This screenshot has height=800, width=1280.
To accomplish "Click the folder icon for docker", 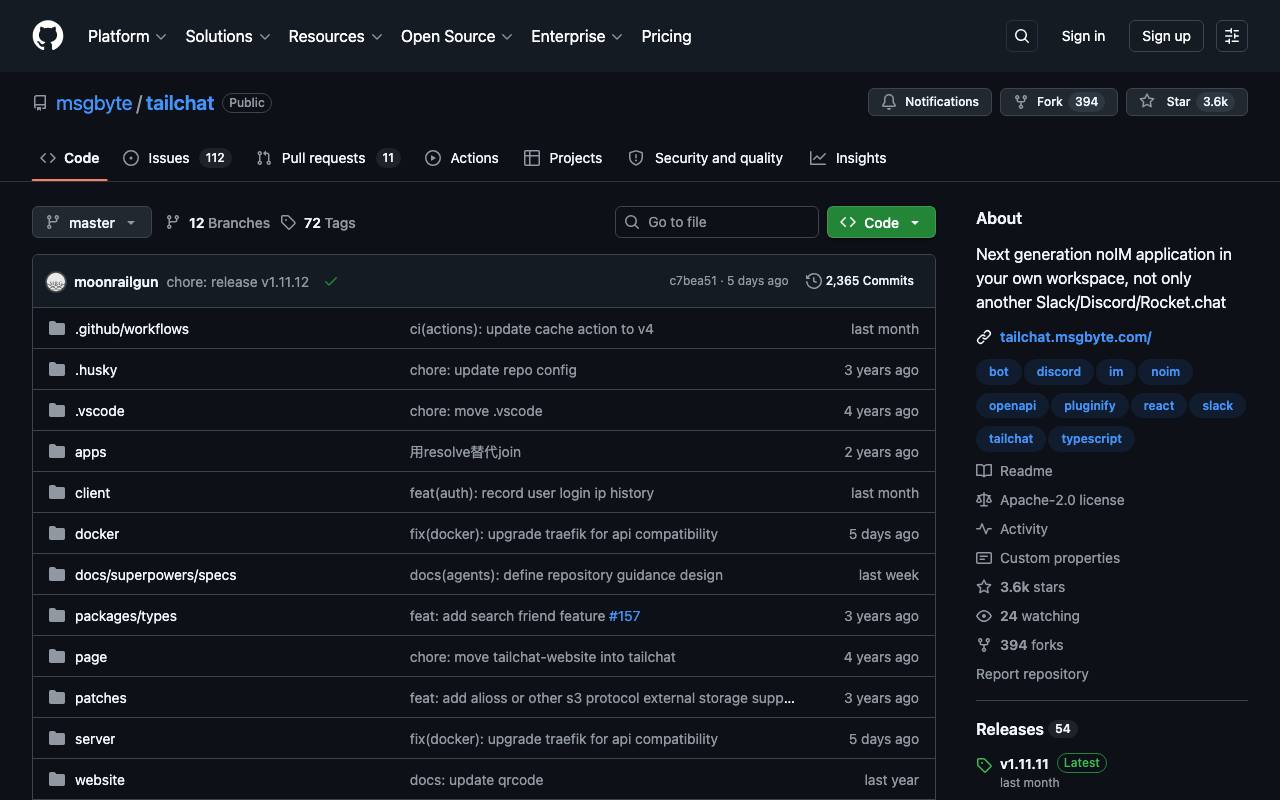I will [x=57, y=533].
